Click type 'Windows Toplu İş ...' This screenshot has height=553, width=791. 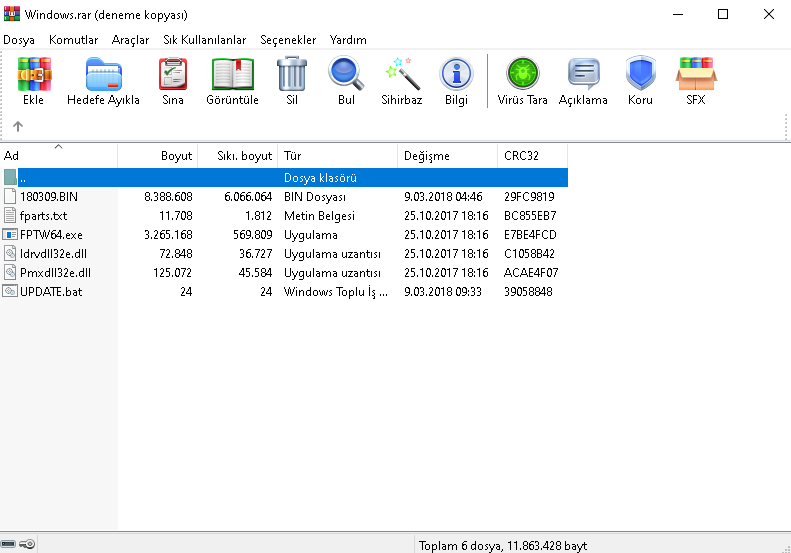335,292
